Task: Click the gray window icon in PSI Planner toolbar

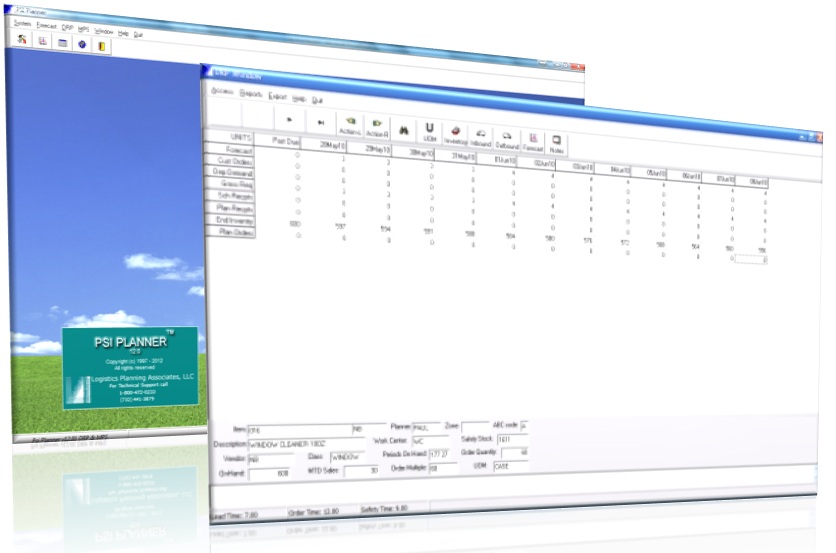Action: (62, 43)
